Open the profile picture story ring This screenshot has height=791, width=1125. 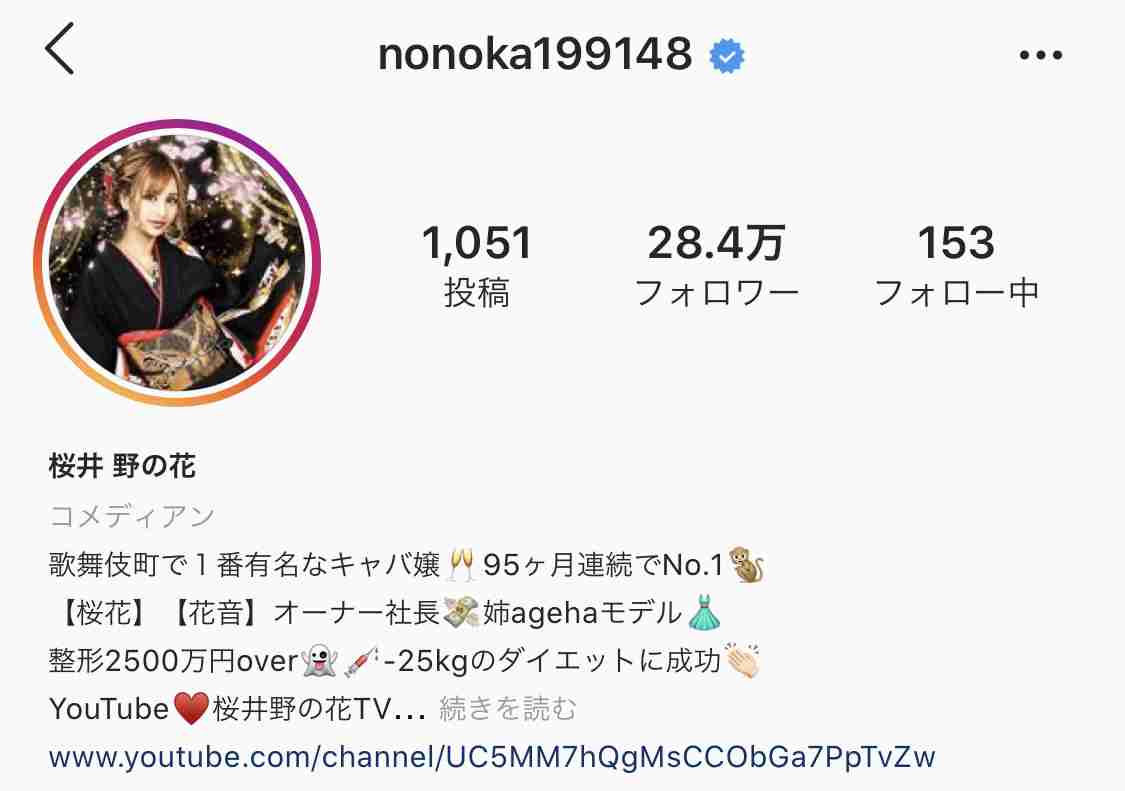tap(177, 263)
